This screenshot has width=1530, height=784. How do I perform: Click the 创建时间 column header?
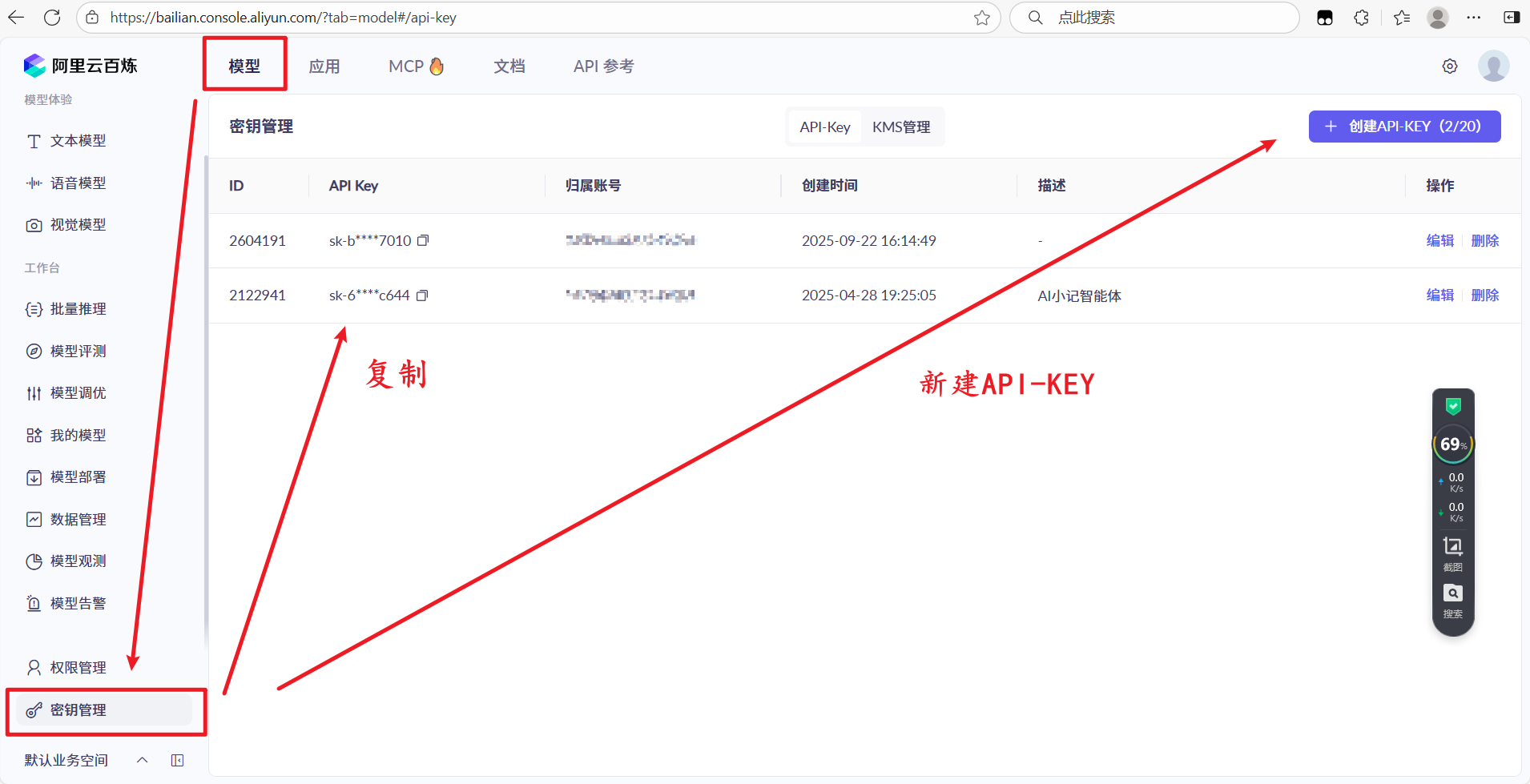pos(830,186)
